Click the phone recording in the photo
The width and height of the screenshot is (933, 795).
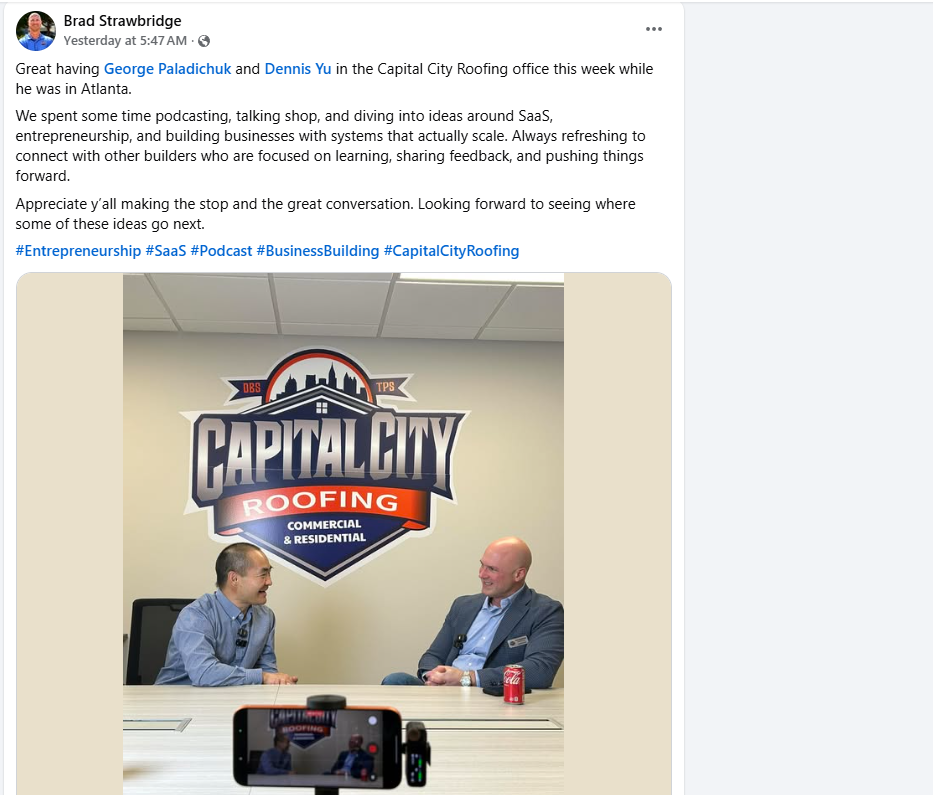click(x=318, y=746)
